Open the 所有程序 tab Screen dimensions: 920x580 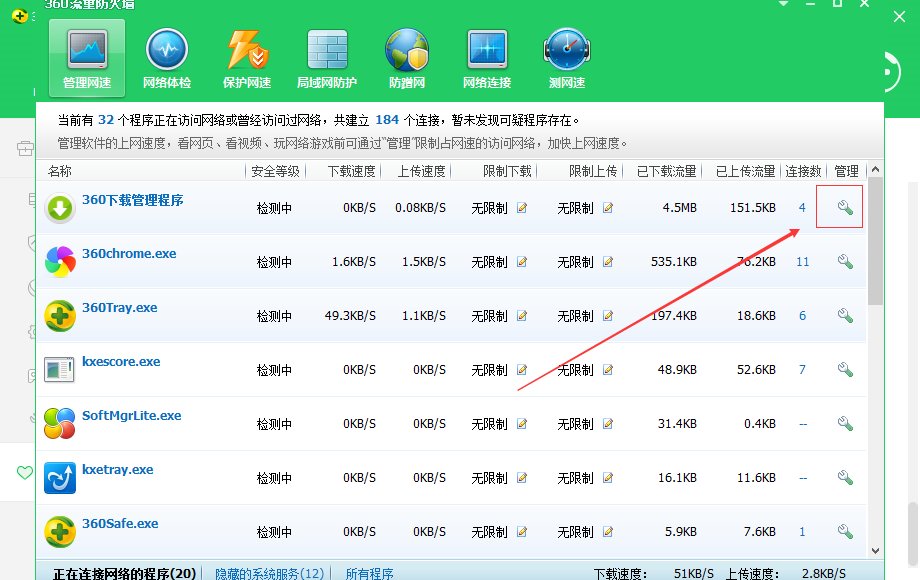(x=369, y=573)
